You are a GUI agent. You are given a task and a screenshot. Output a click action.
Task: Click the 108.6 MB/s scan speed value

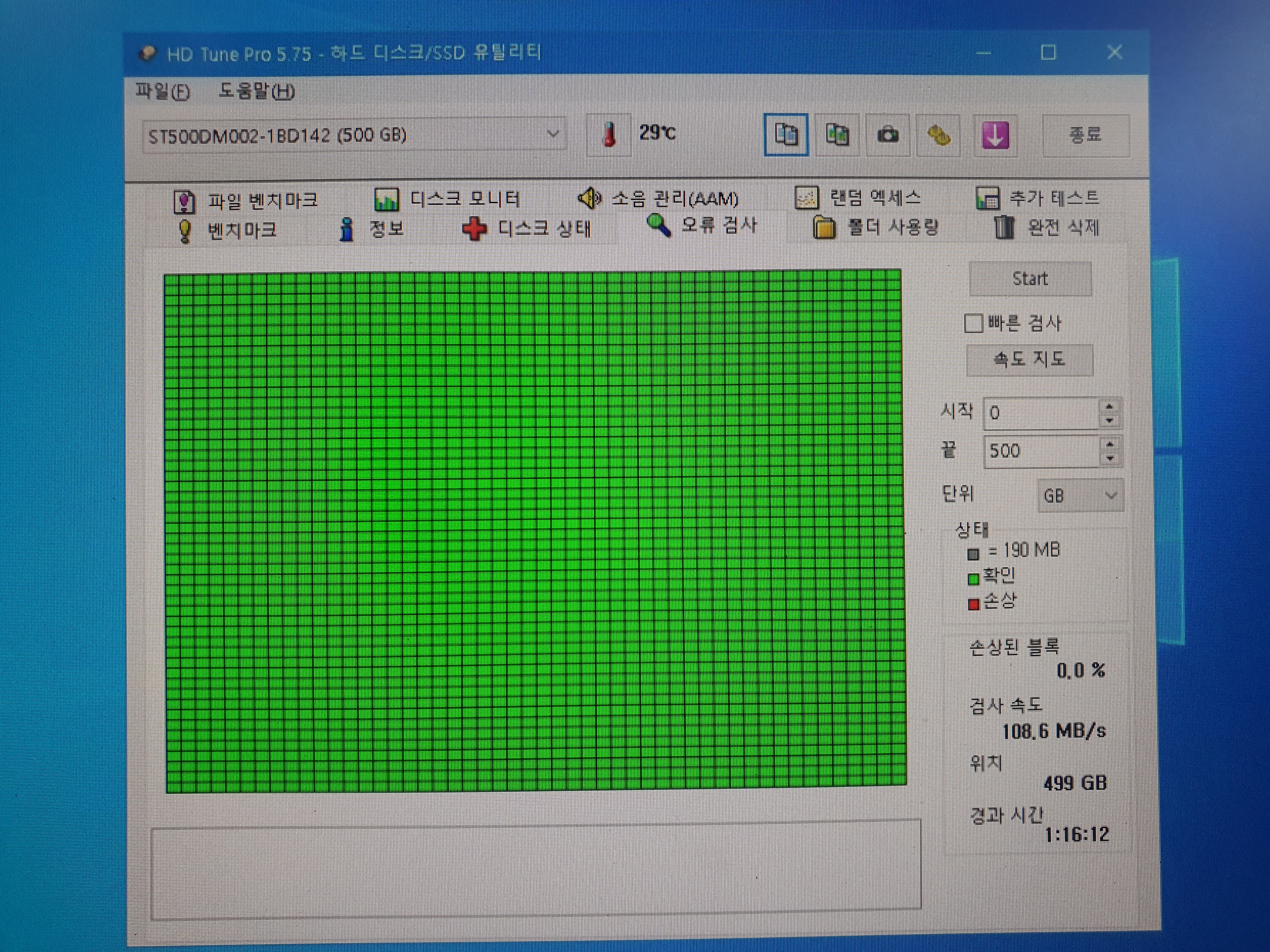click(1054, 731)
